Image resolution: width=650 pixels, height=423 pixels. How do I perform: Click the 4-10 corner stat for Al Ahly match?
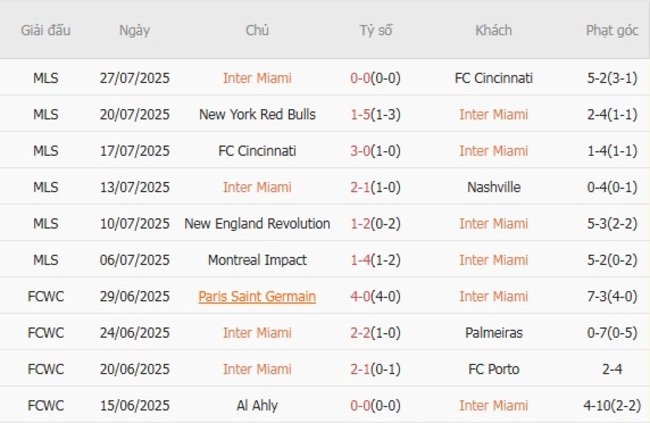(x=612, y=405)
